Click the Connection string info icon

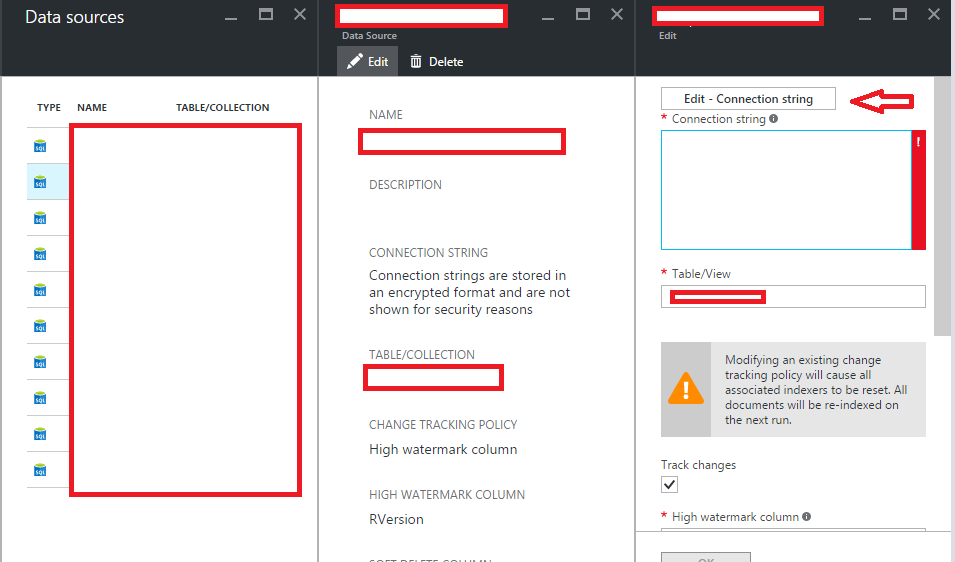(774, 119)
